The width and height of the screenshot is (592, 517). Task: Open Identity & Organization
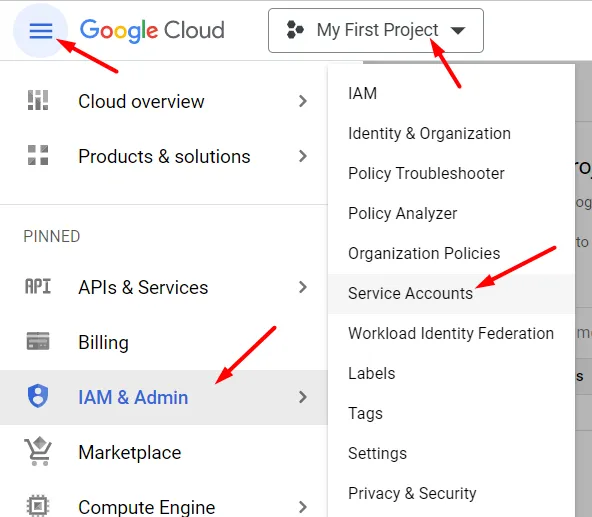point(451,133)
